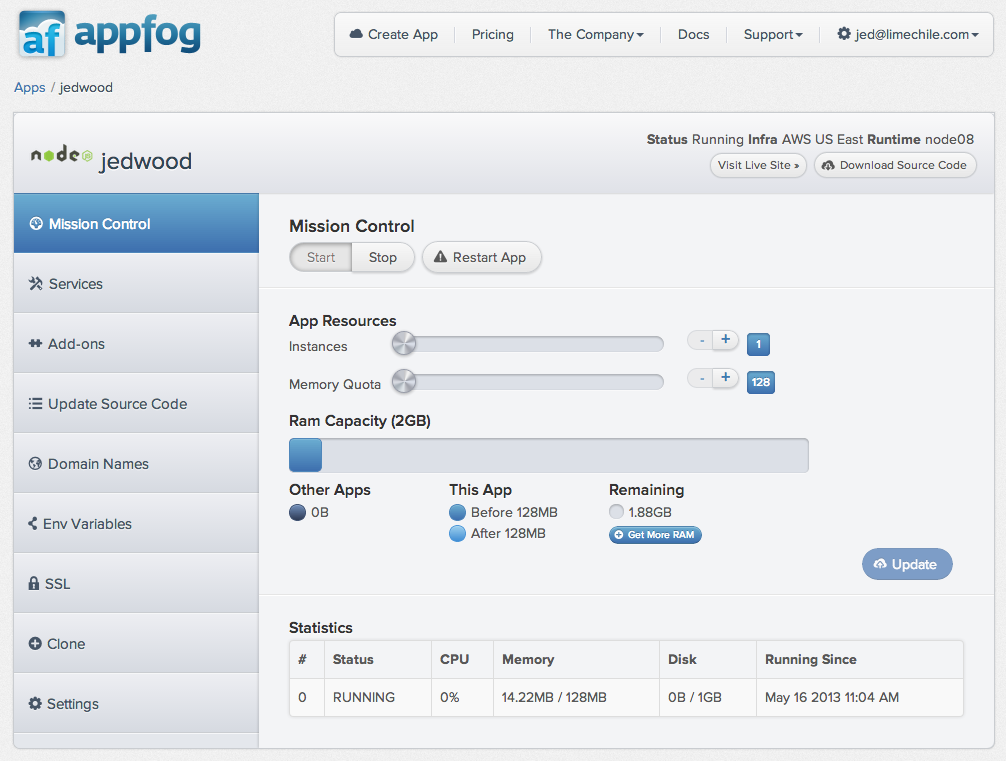
Task: Click the Get More RAM button
Action: point(655,535)
